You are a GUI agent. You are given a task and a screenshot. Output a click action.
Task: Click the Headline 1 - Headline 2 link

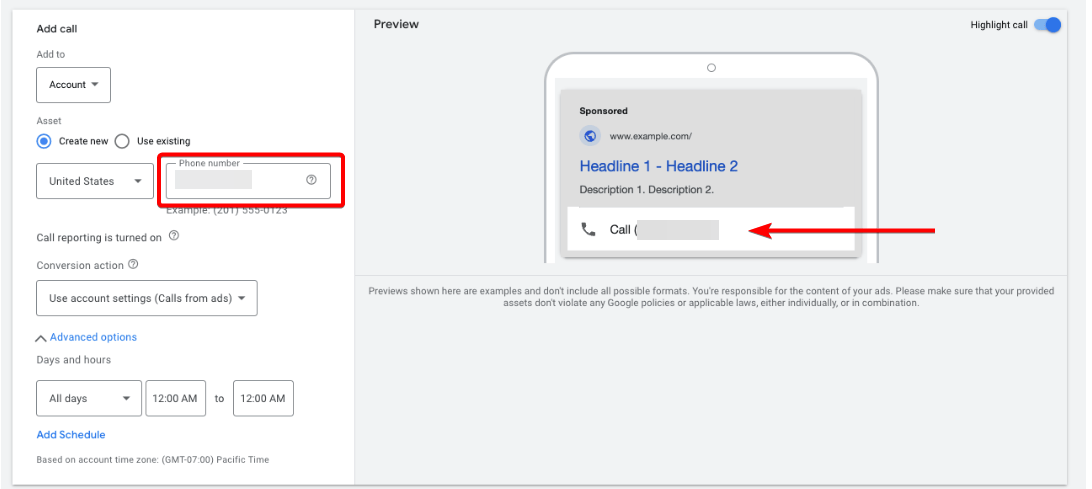click(x=658, y=166)
